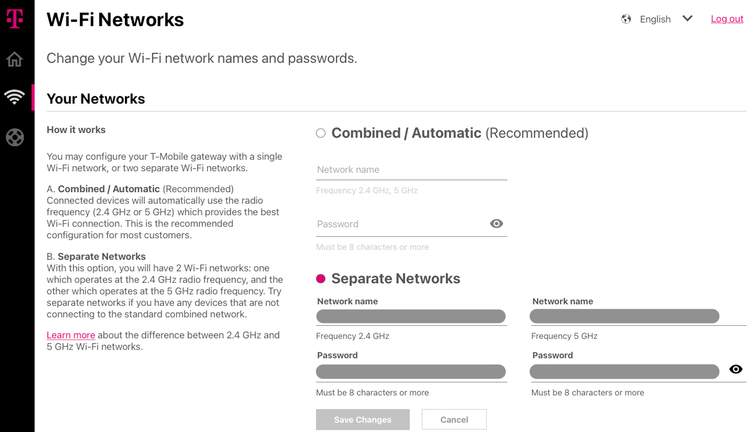750x432 pixels.
Task: Select the Wi-Fi networks sidebar icon
Action: coord(14,97)
